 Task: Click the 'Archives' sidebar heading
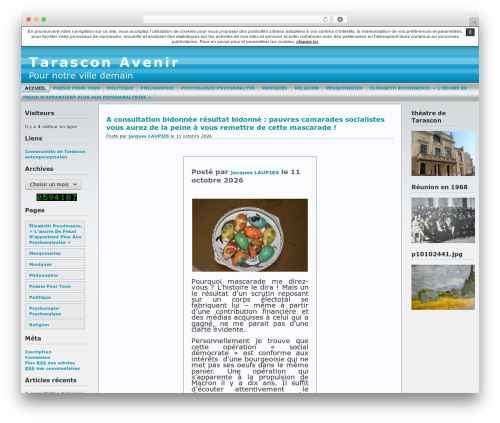pyautogui.click(x=39, y=169)
